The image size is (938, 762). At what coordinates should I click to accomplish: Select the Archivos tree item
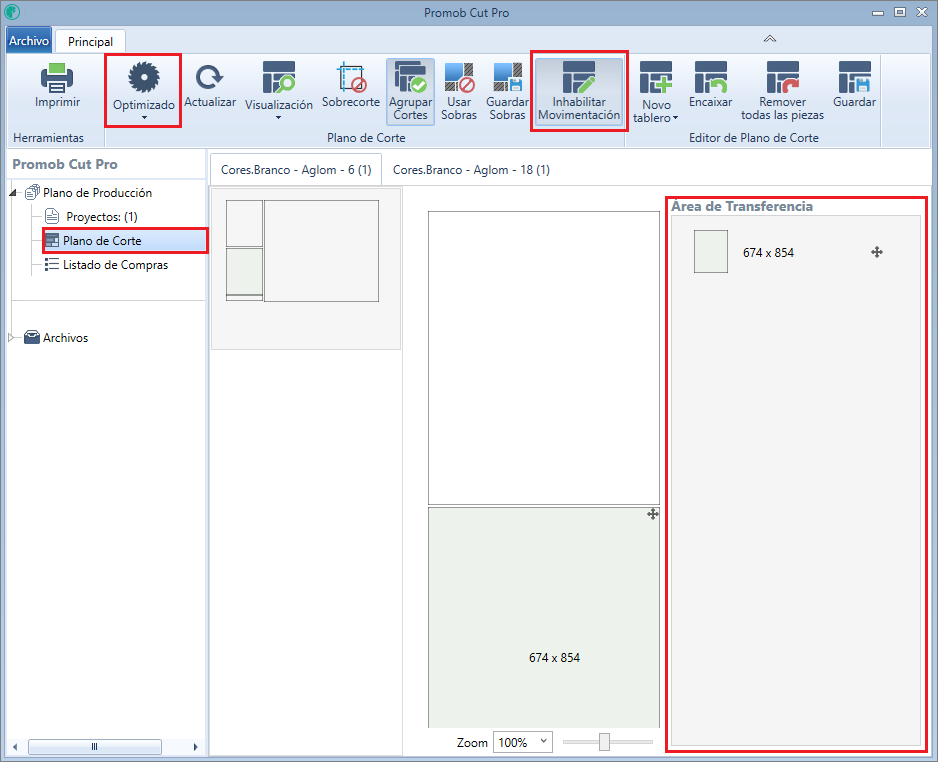pyautogui.click(x=65, y=337)
